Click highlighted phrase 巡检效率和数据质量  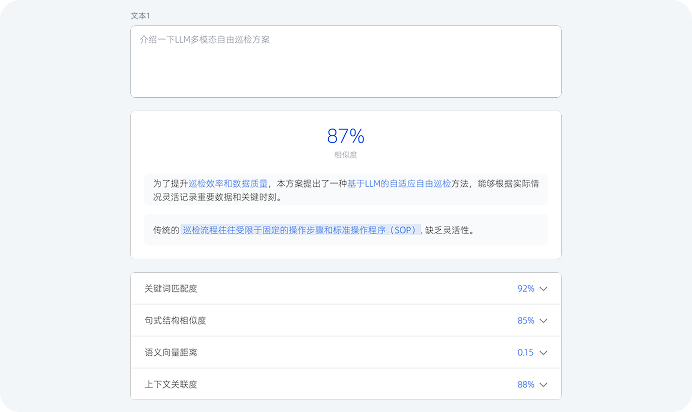(228, 184)
